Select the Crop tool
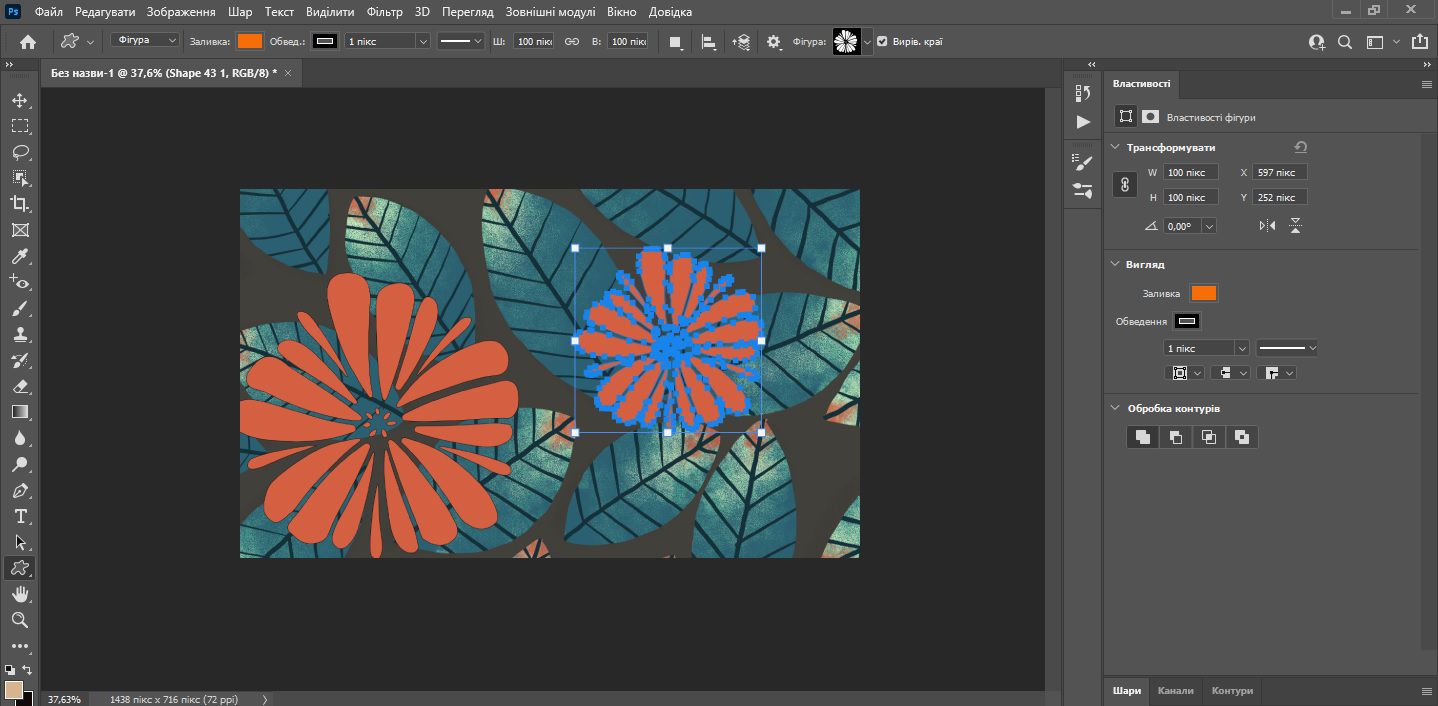 pyautogui.click(x=19, y=204)
